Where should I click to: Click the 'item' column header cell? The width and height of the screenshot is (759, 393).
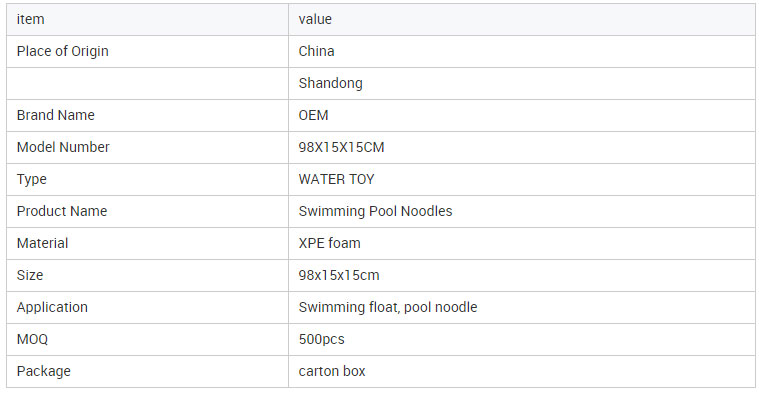point(147,19)
